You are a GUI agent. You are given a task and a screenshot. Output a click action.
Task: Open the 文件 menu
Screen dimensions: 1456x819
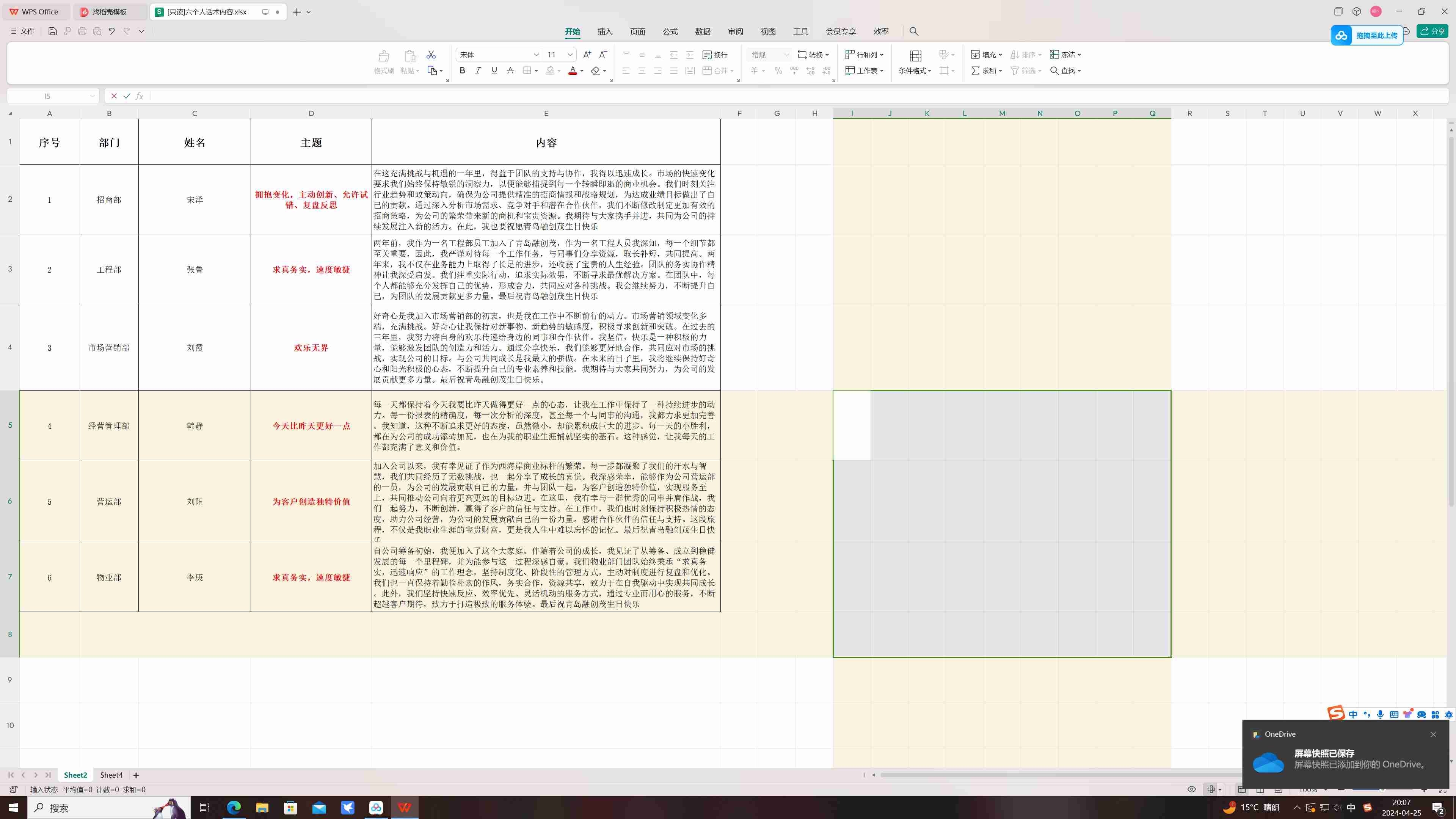(x=23, y=31)
